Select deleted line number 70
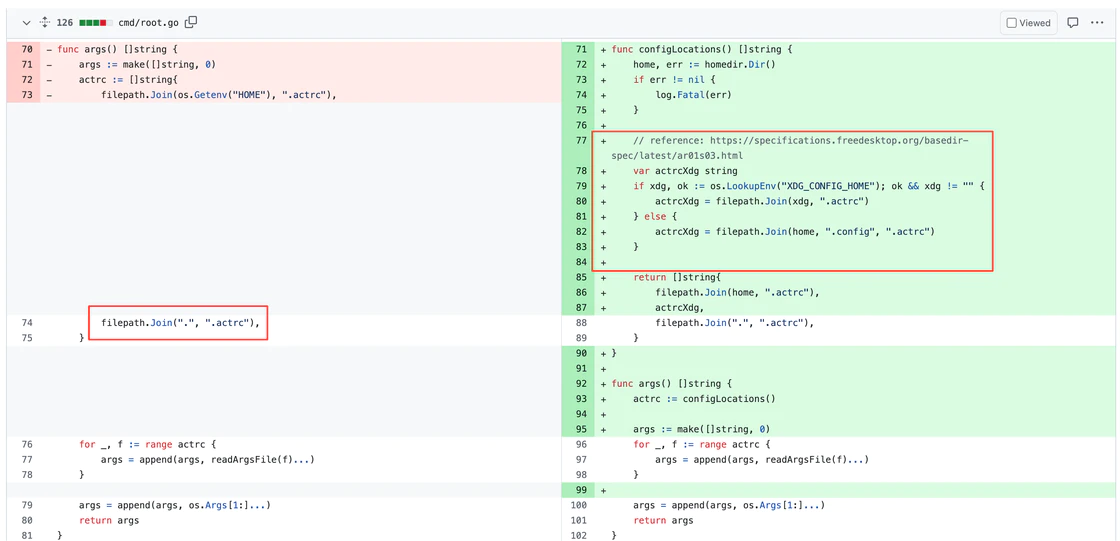 click(27, 49)
